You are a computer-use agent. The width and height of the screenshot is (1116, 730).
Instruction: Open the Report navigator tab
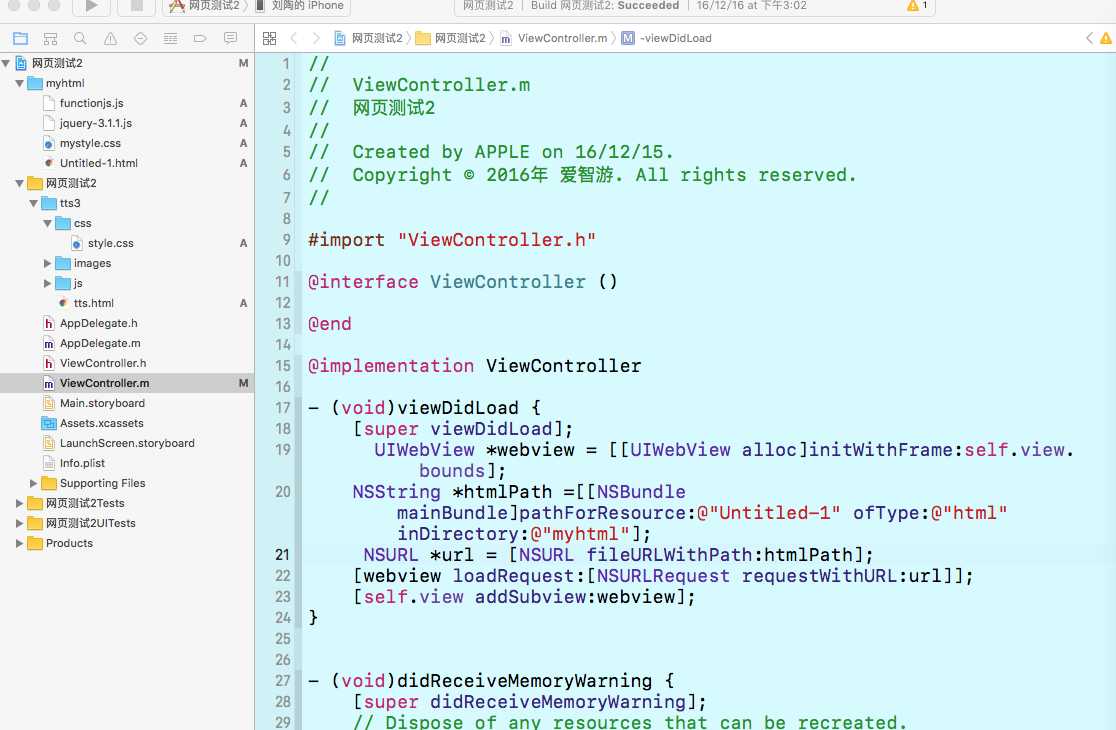(230, 38)
